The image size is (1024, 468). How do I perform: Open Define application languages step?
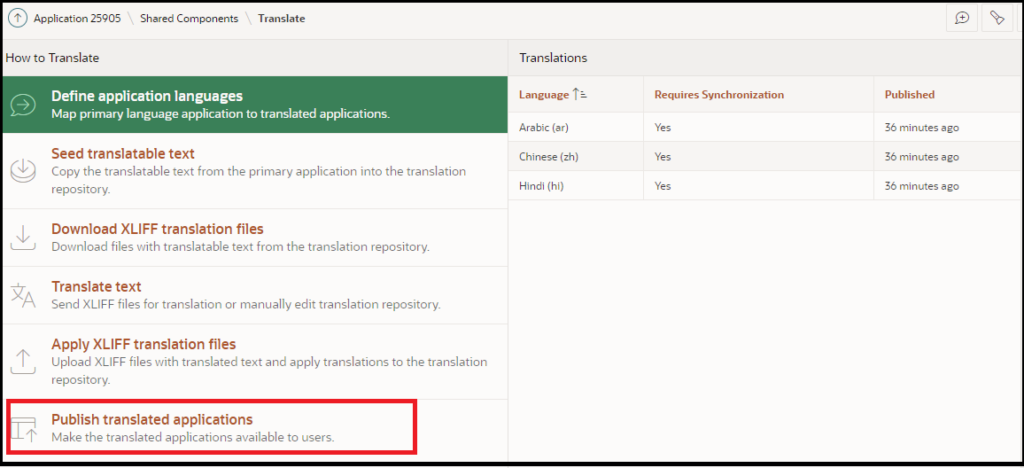[x=147, y=97]
